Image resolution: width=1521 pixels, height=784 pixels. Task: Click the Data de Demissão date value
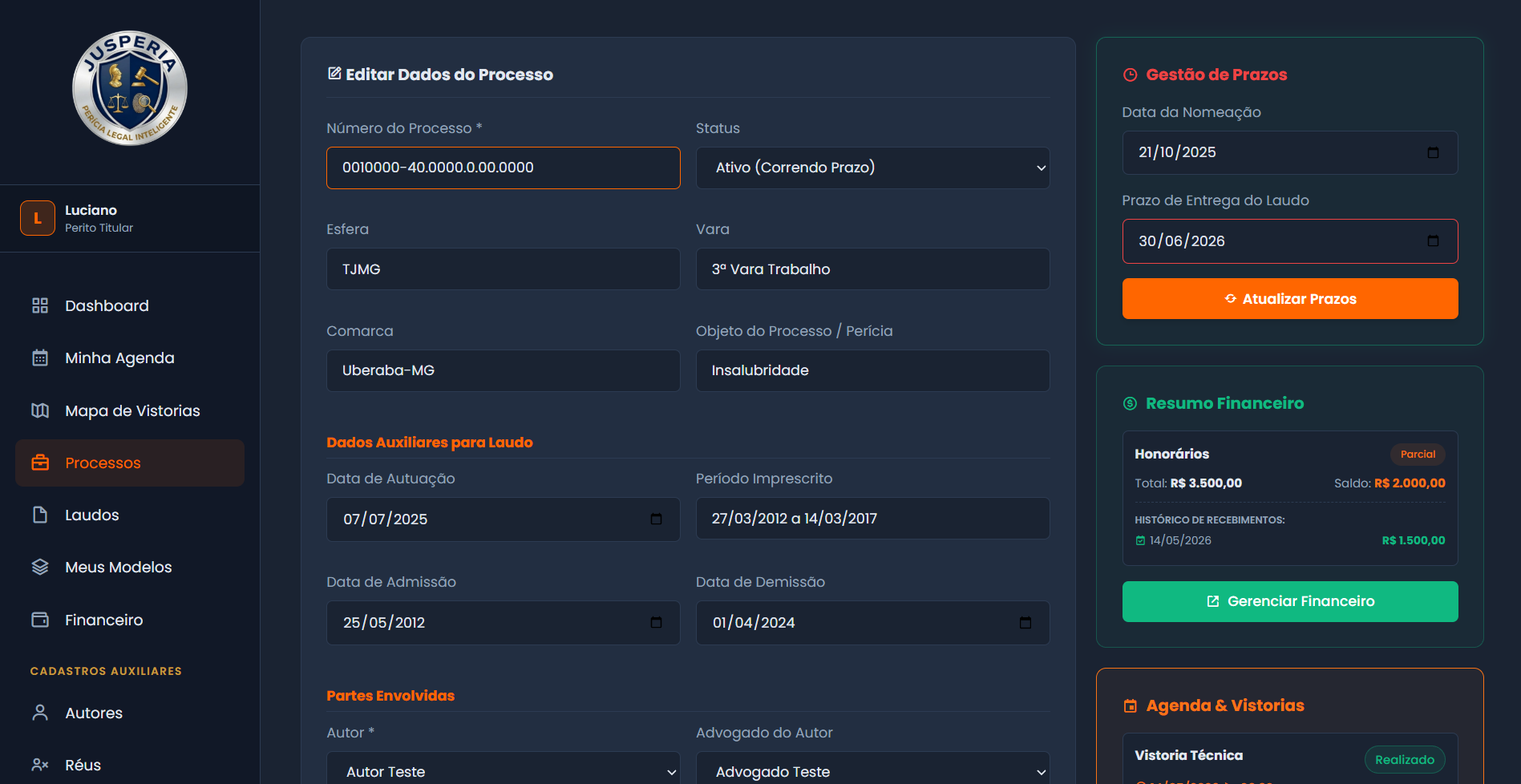pos(754,622)
